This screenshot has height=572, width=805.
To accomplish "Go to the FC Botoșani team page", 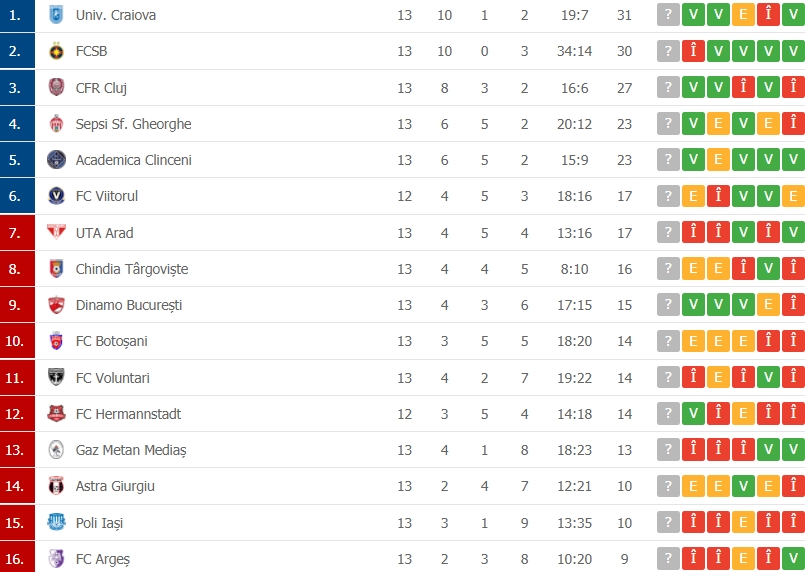I will pos(111,341).
